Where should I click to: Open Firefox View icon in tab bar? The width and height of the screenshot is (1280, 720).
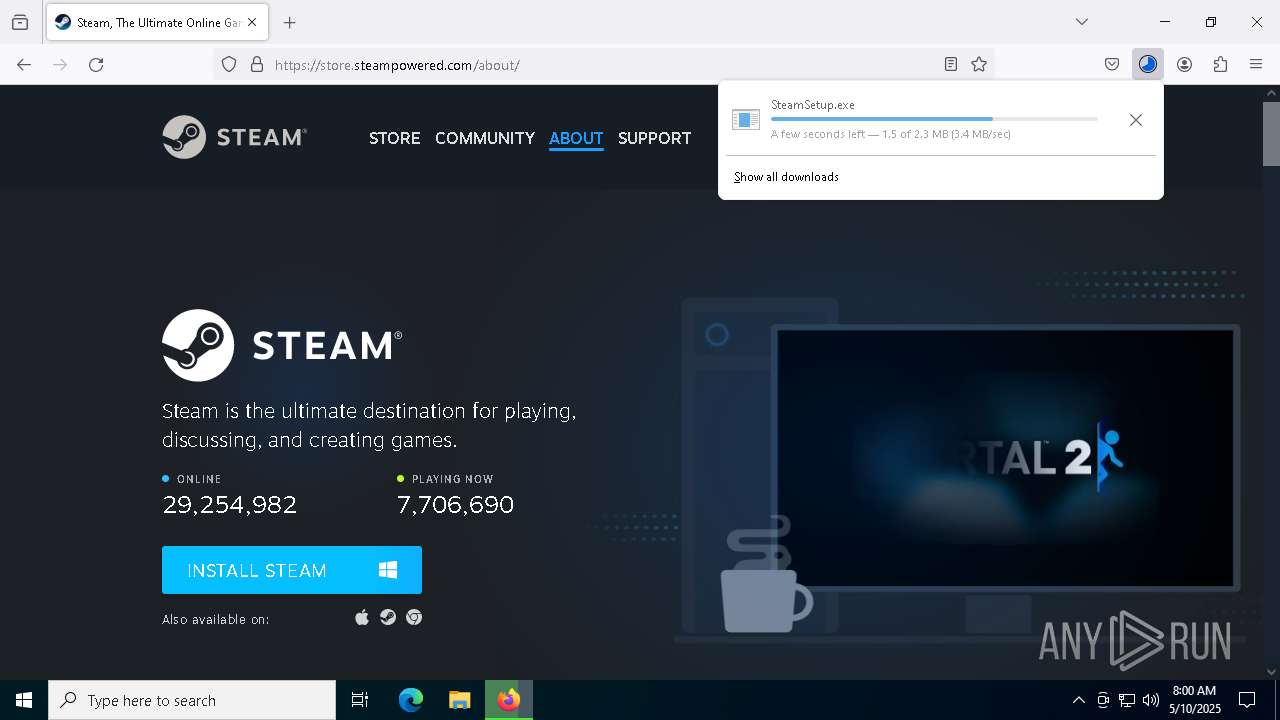[20, 22]
